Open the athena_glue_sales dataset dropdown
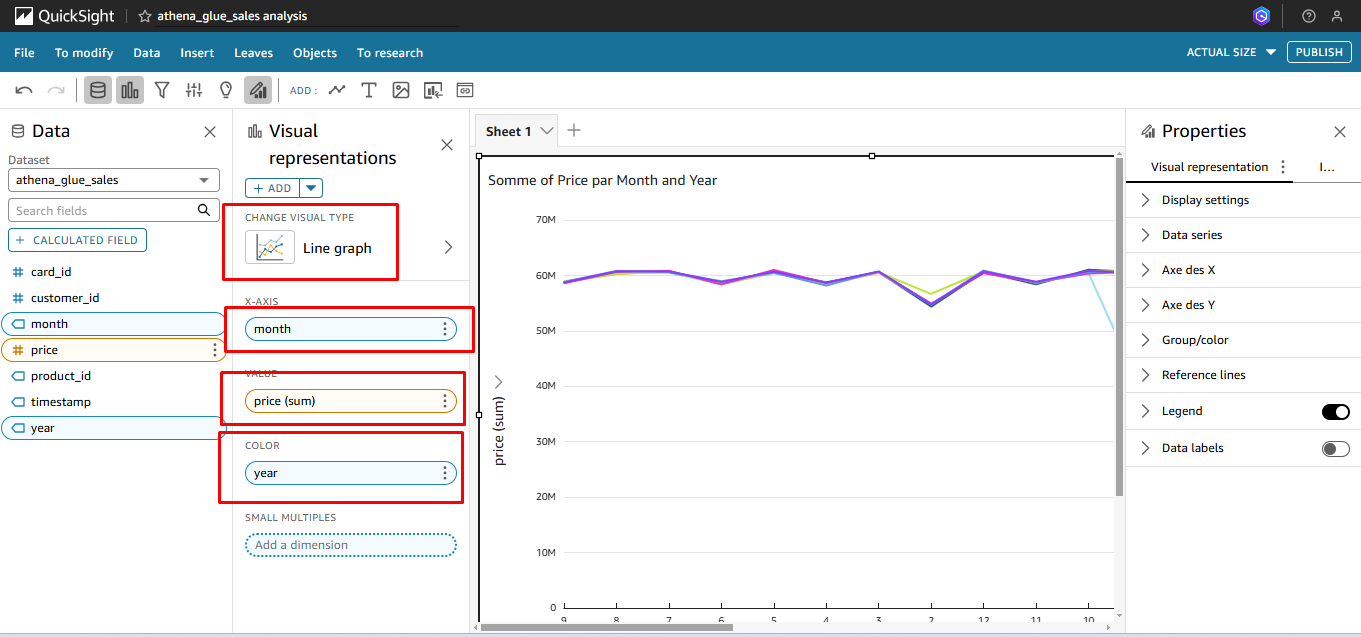 point(114,180)
